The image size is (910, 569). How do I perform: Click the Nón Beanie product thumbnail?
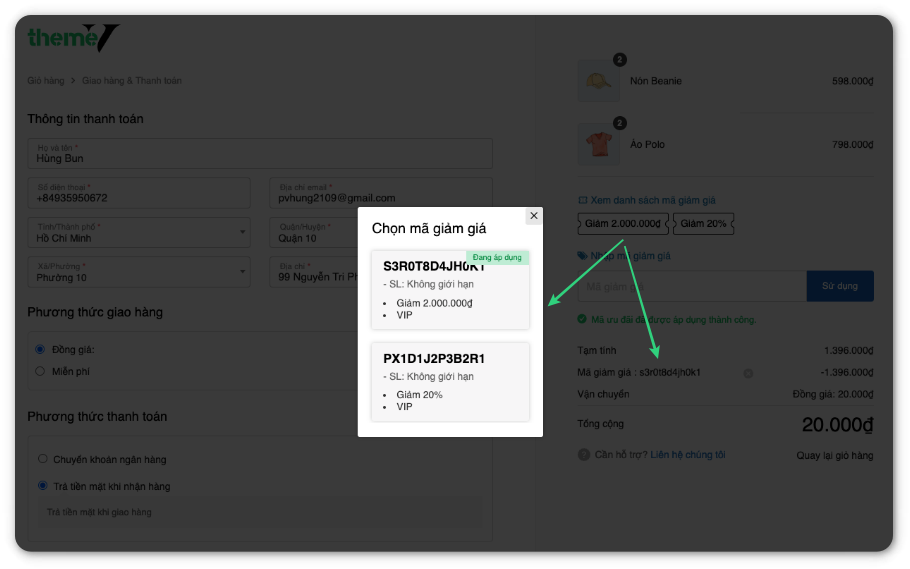point(598,81)
